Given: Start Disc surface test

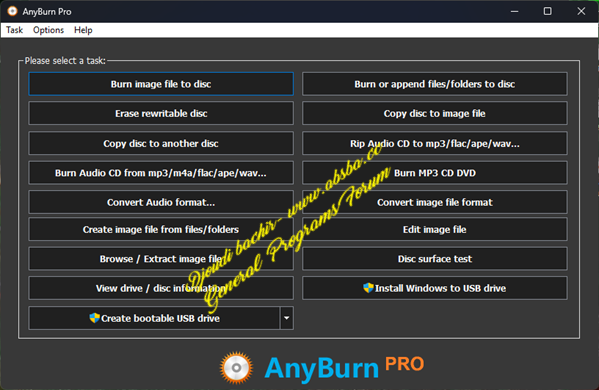Looking at the screenshot, I should click(x=434, y=259).
